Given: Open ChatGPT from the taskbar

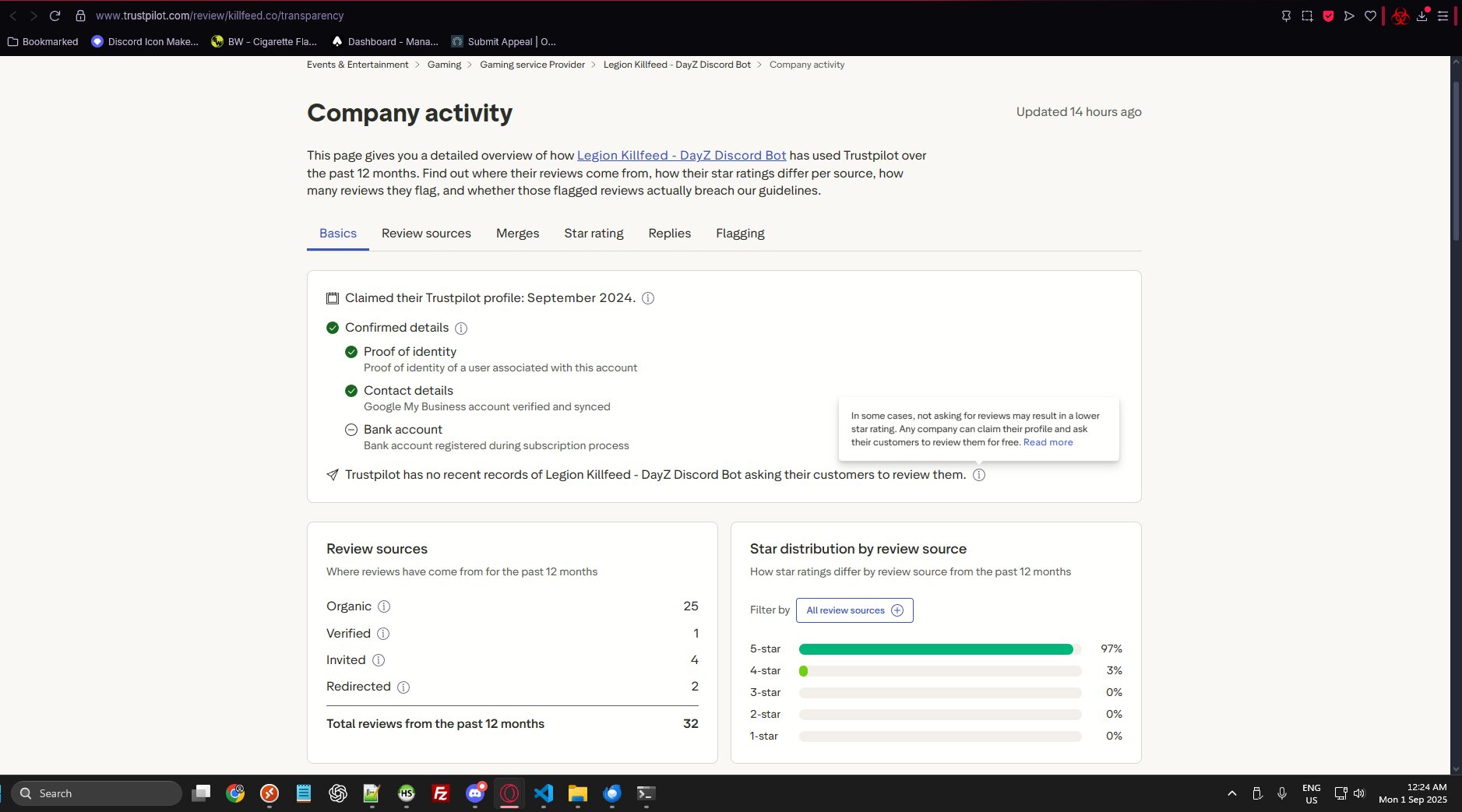Looking at the screenshot, I should click(338, 793).
